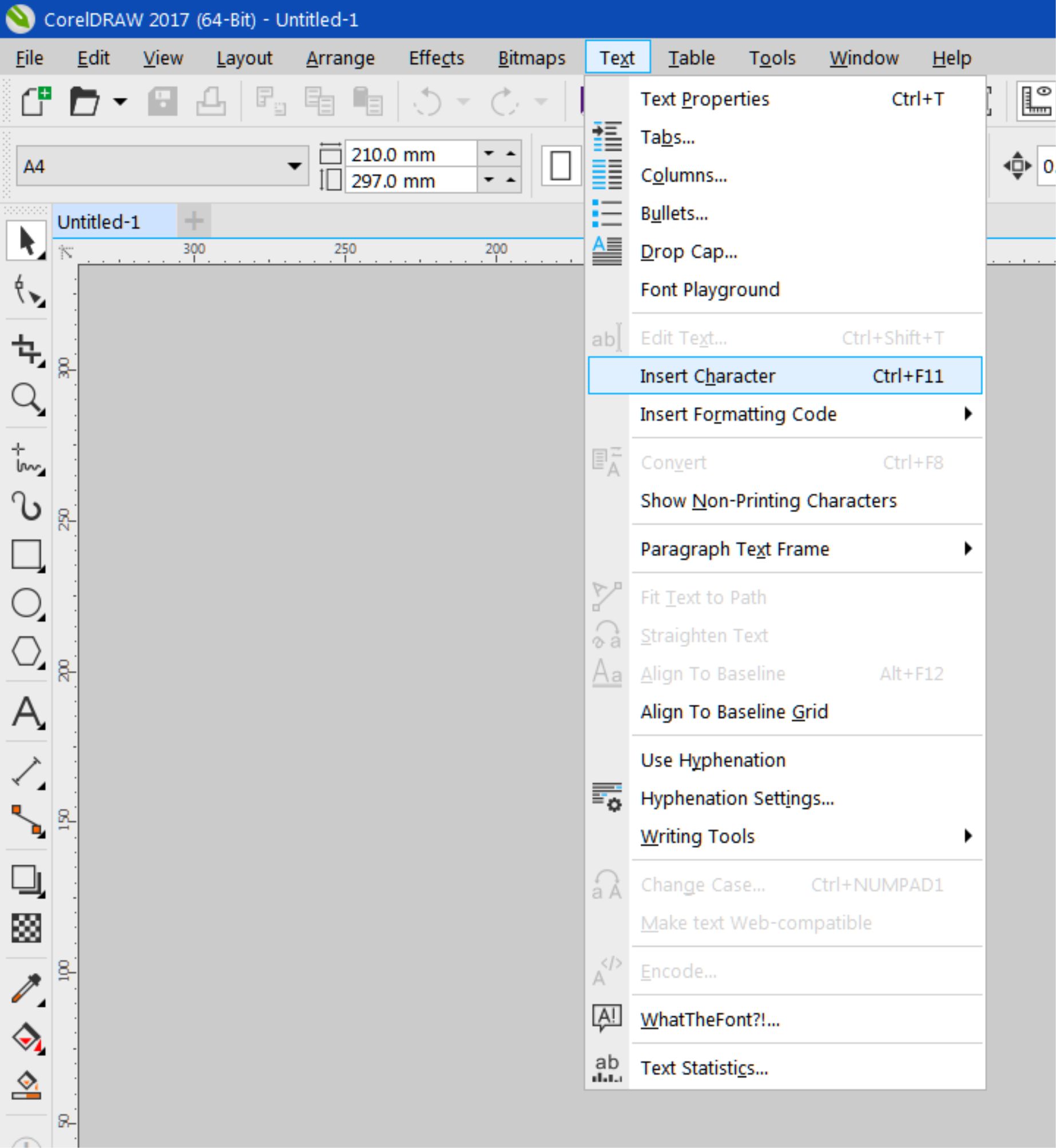Decrease the page height 297.0 mm
The height and width of the screenshot is (1148, 1056).
(x=489, y=180)
